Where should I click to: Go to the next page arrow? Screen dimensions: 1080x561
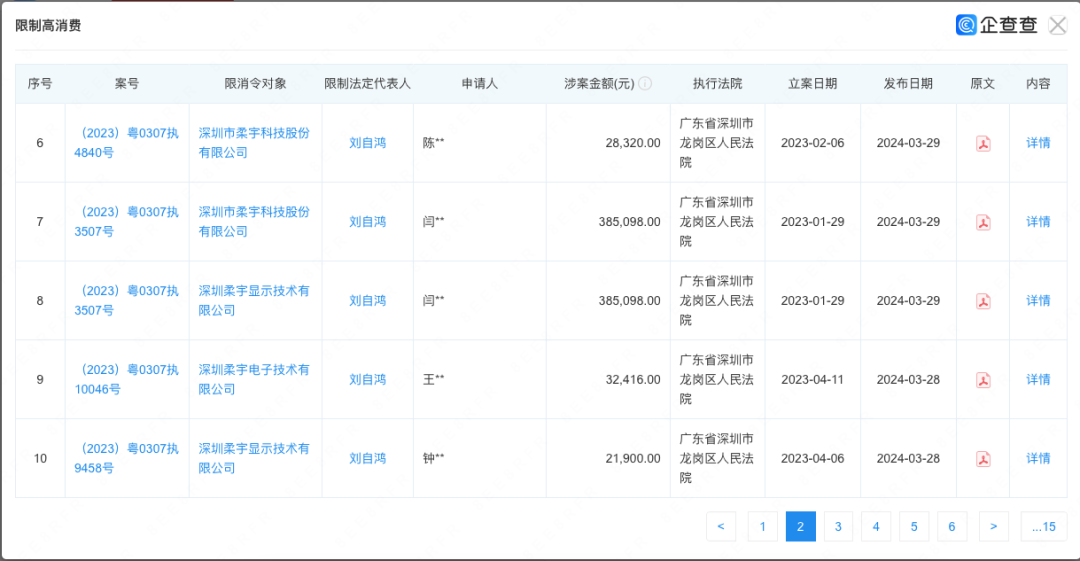(993, 526)
